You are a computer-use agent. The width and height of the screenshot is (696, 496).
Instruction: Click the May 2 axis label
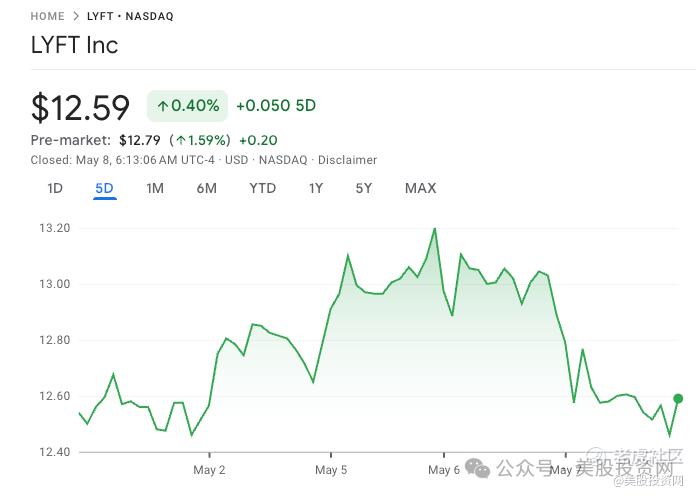[209, 470]
